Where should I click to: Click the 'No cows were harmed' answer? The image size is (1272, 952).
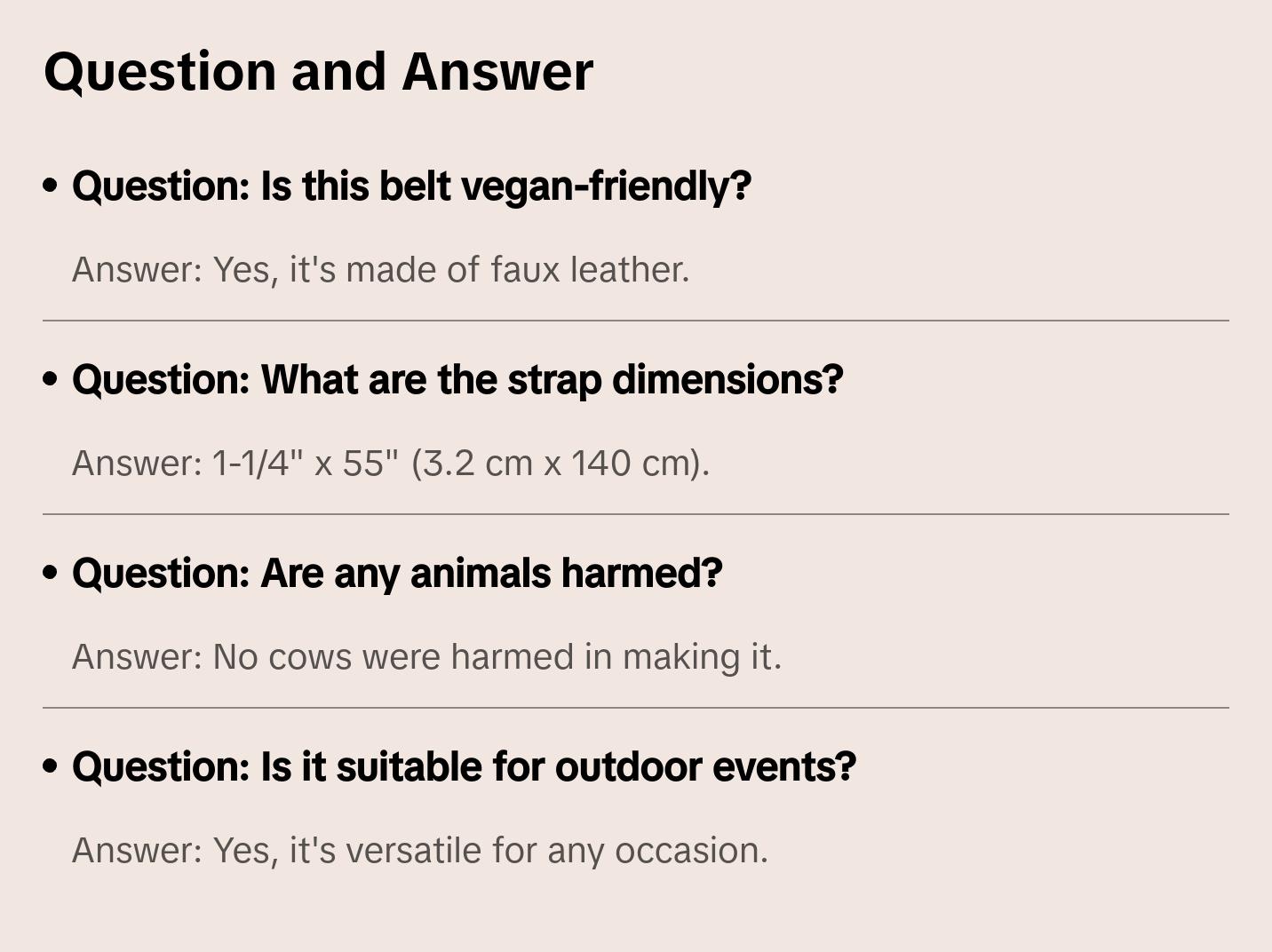(x=426, y=657)
